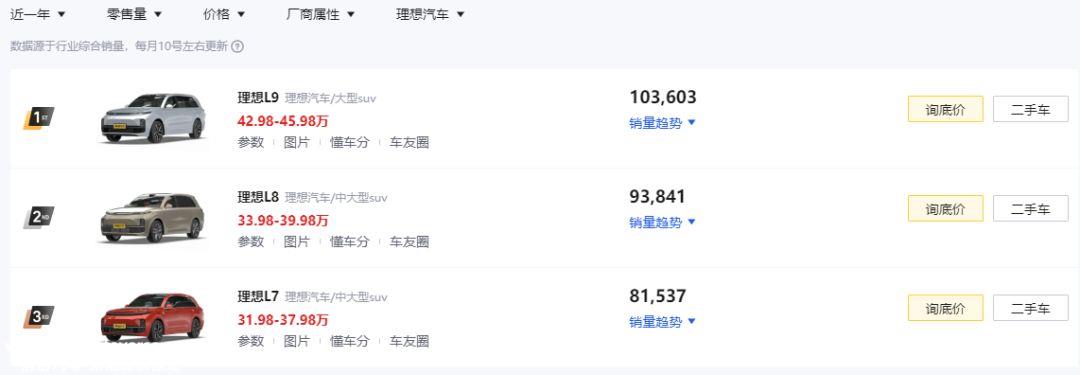Click the 1st place rank badge
This screenshot has width=1080, height=375.
click(x=39, y=118)
